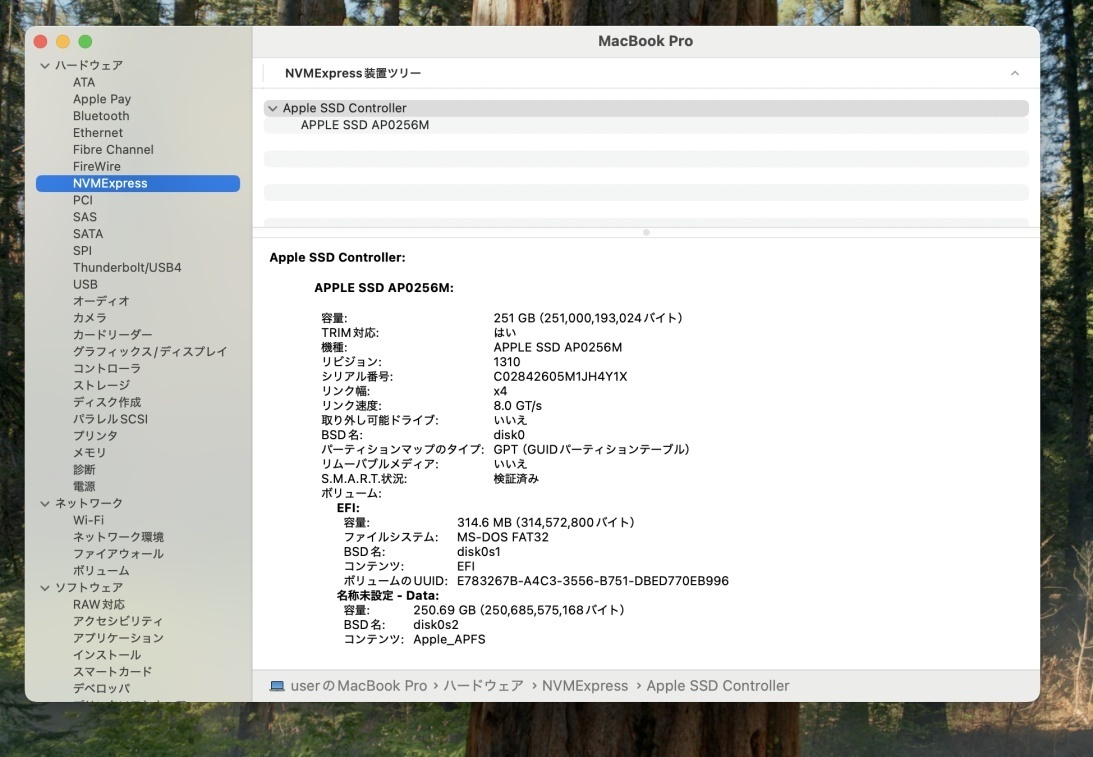Click the green zoom window button
This screenshot has height=757, width=1093.
pos(85,42)
